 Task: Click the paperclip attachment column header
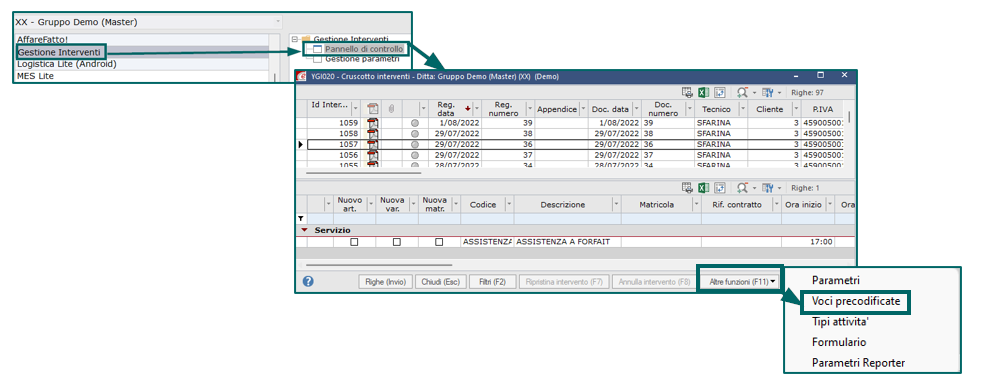392,109
